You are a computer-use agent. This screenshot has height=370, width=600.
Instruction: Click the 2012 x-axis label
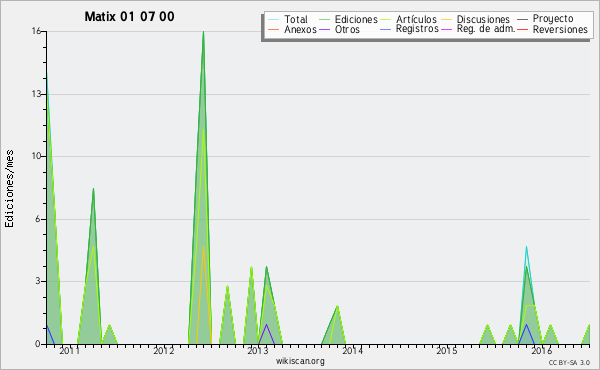coord(164,350)
